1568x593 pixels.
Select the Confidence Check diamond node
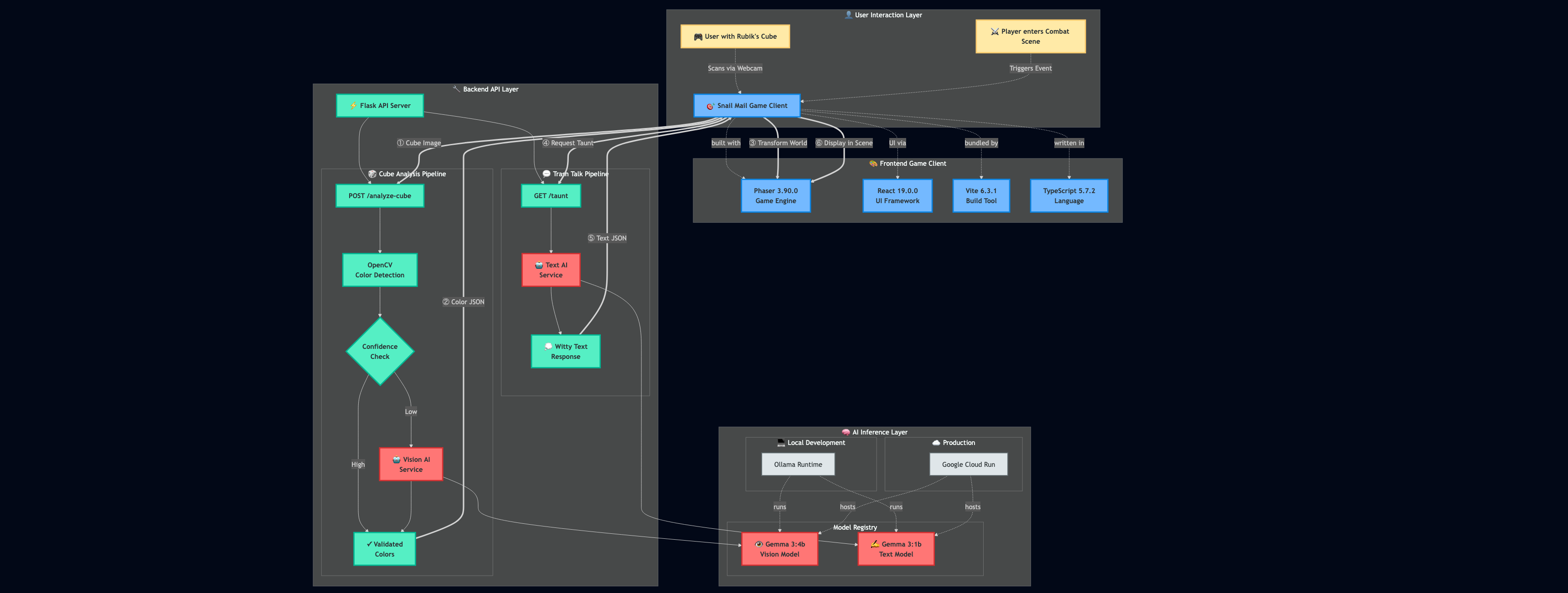click(380, 352)
